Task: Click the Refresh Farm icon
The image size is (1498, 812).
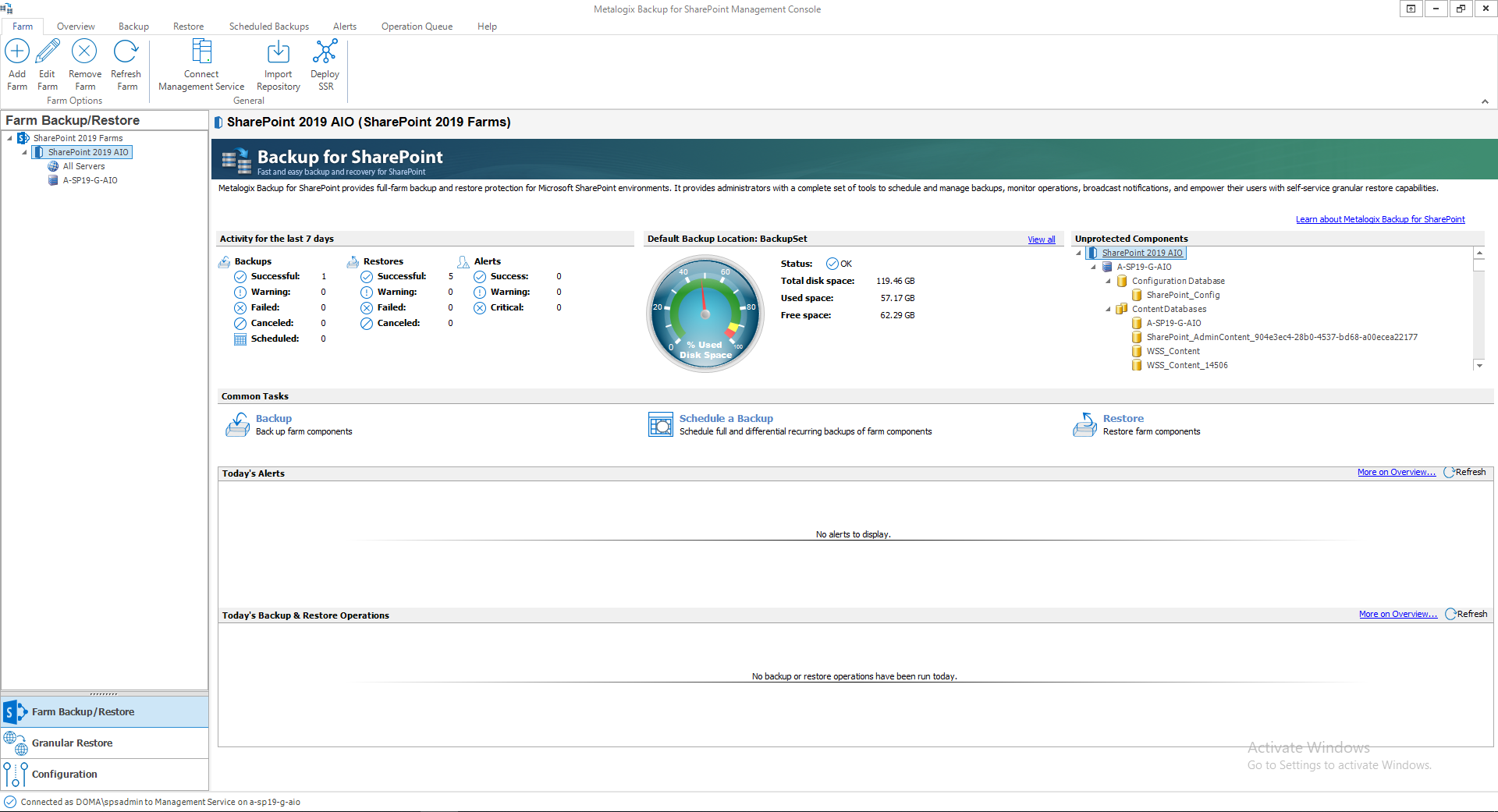Action: pos(126,52)
